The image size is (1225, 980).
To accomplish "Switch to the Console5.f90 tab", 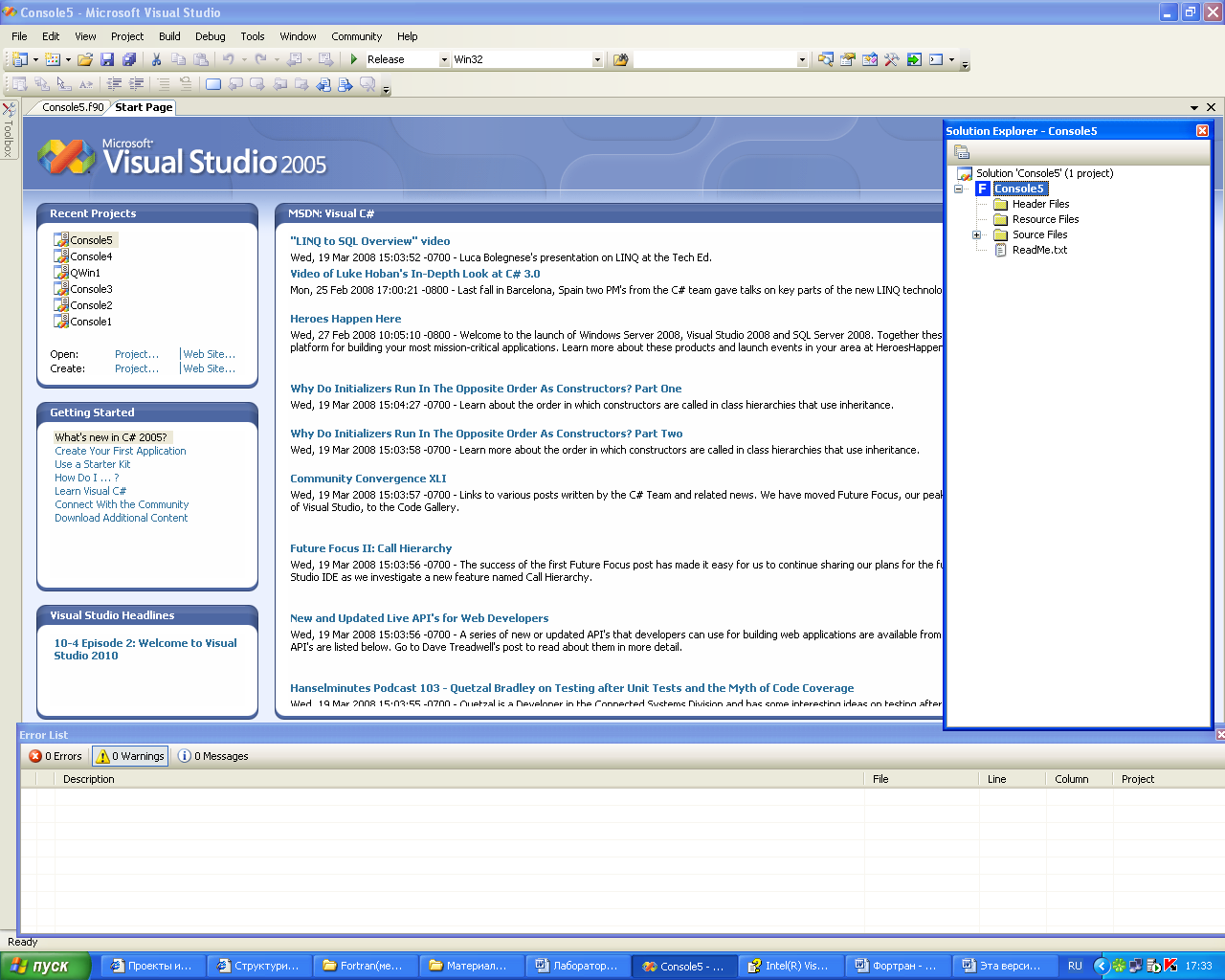I will tap(73, 107).
